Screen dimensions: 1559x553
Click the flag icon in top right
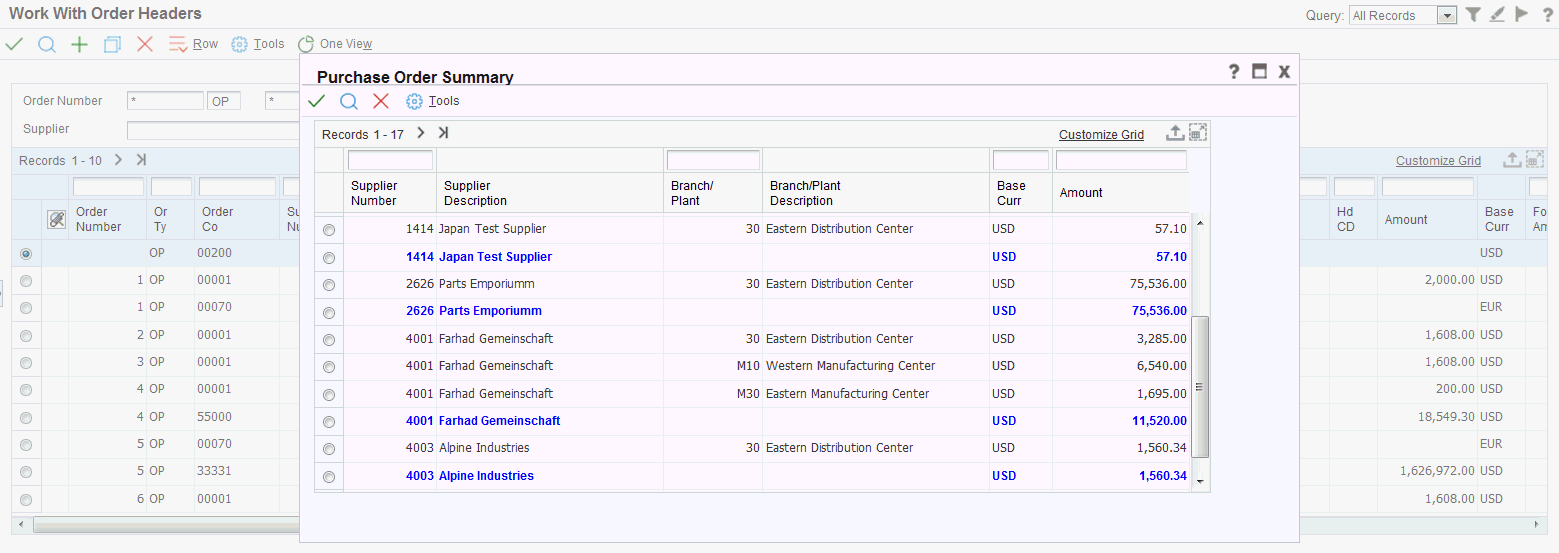(1522, 14)
